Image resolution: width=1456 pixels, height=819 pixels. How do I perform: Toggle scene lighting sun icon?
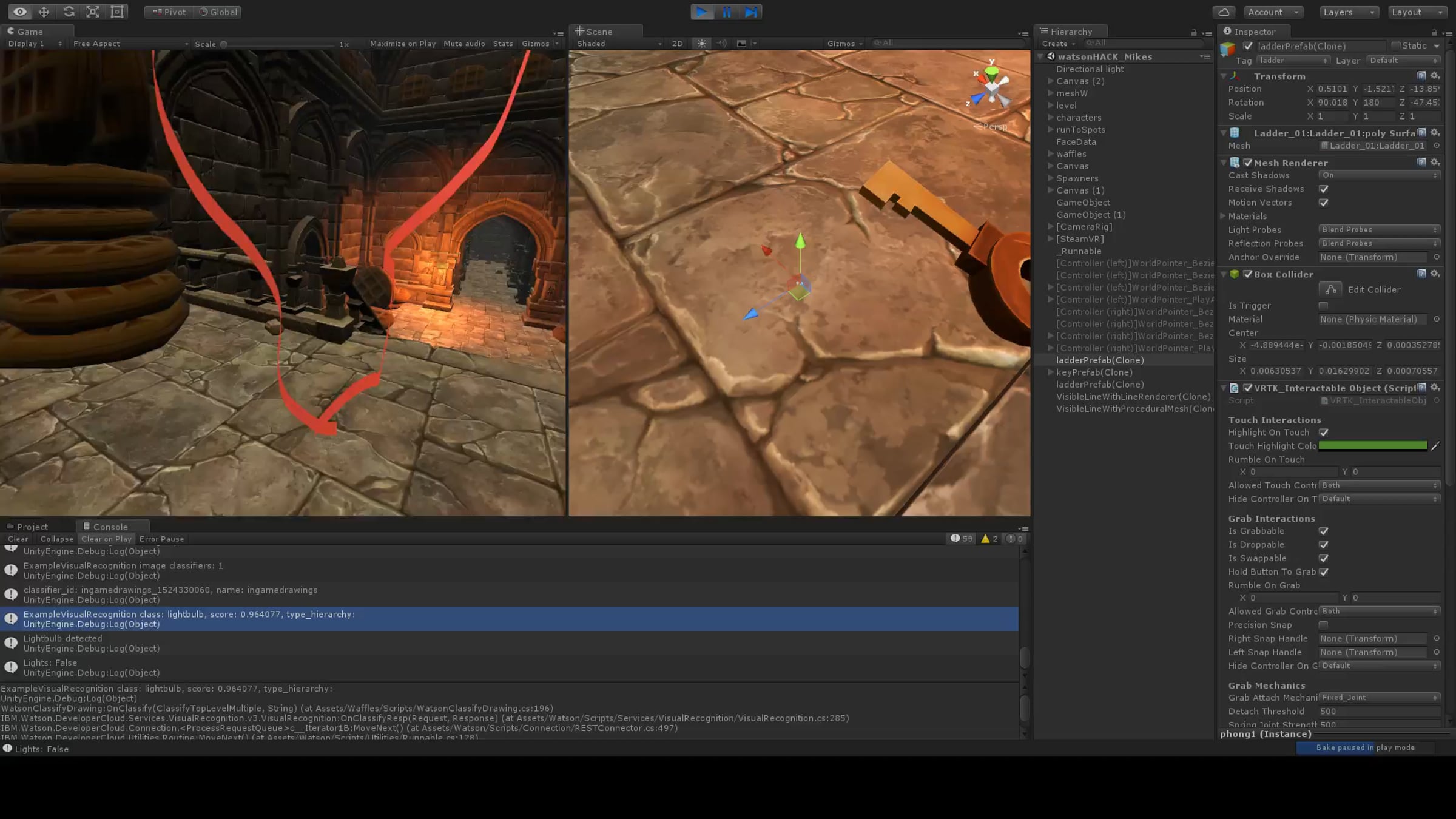pyautogui.click(x=701, y=44)
